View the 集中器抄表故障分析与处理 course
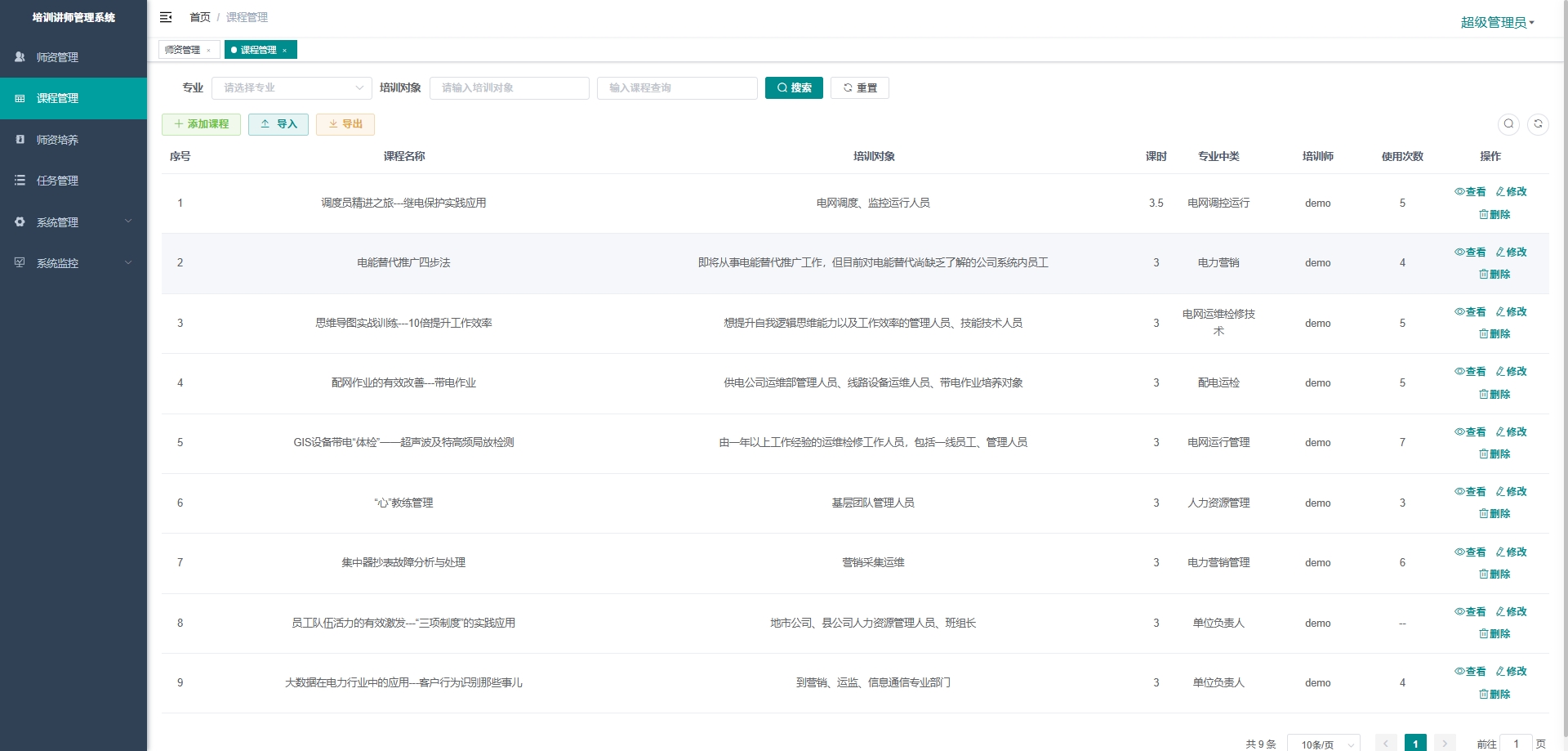This screenshot has height=751, width=1568. 1470,552
